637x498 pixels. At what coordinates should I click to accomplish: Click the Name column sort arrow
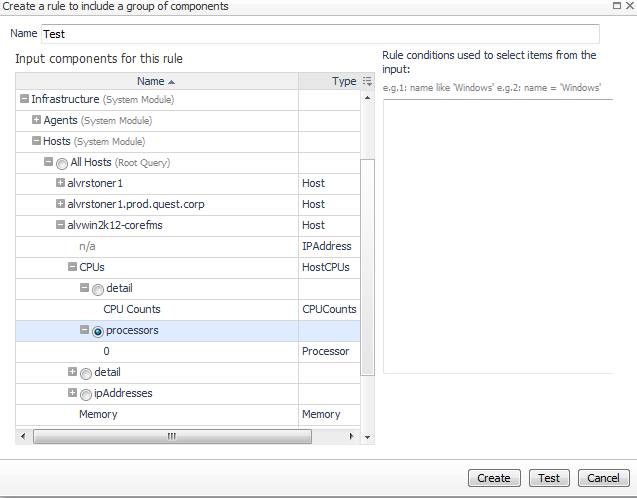click(x=171, y=82)
